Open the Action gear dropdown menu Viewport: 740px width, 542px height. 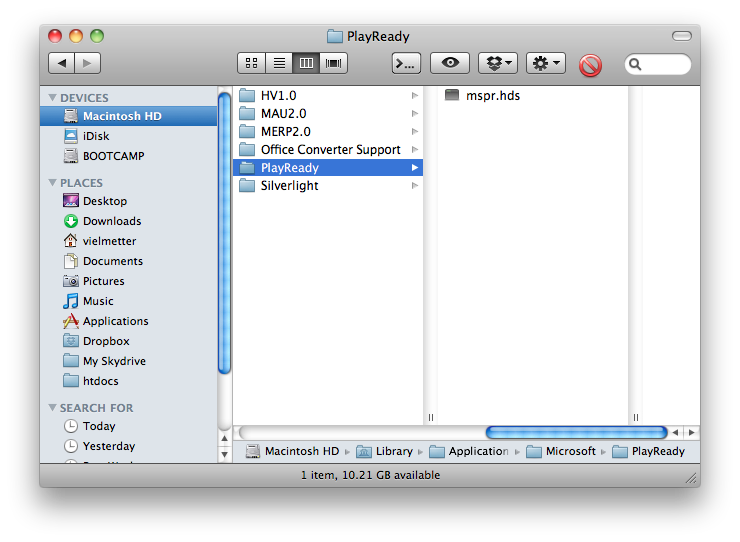546,63
